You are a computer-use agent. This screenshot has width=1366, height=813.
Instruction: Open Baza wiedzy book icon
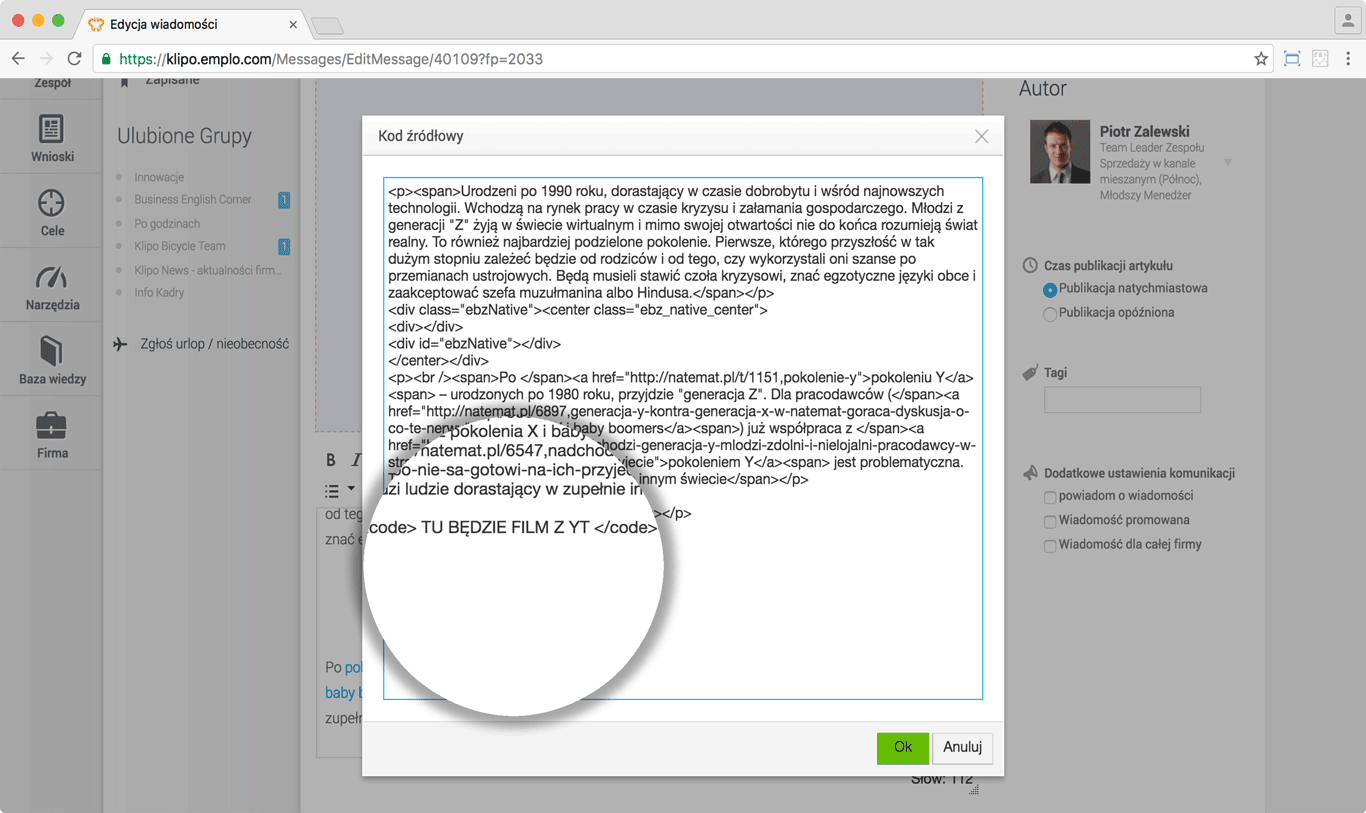pos(51,351)
